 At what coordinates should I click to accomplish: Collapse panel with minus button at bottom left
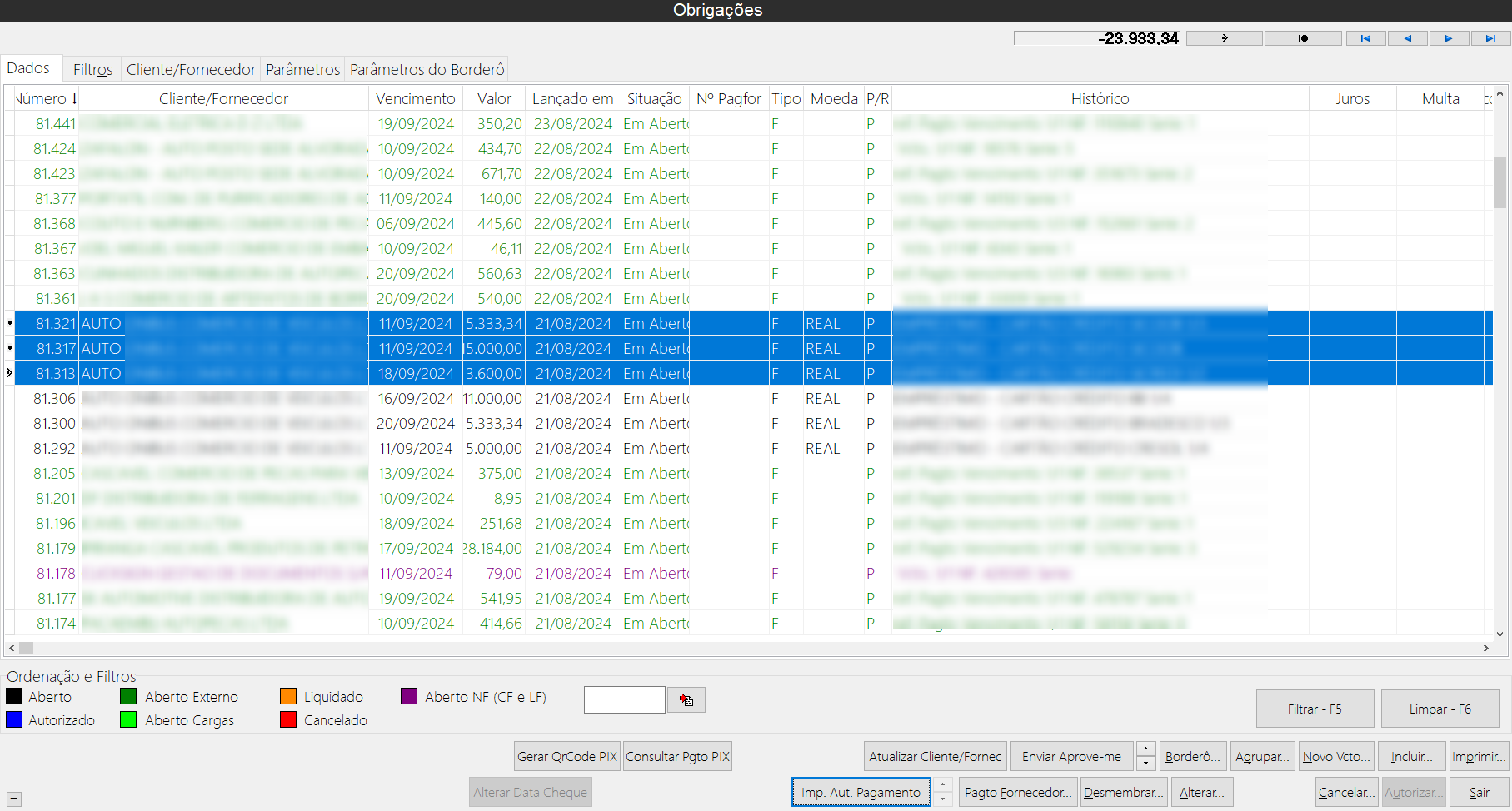click(14, 799)
